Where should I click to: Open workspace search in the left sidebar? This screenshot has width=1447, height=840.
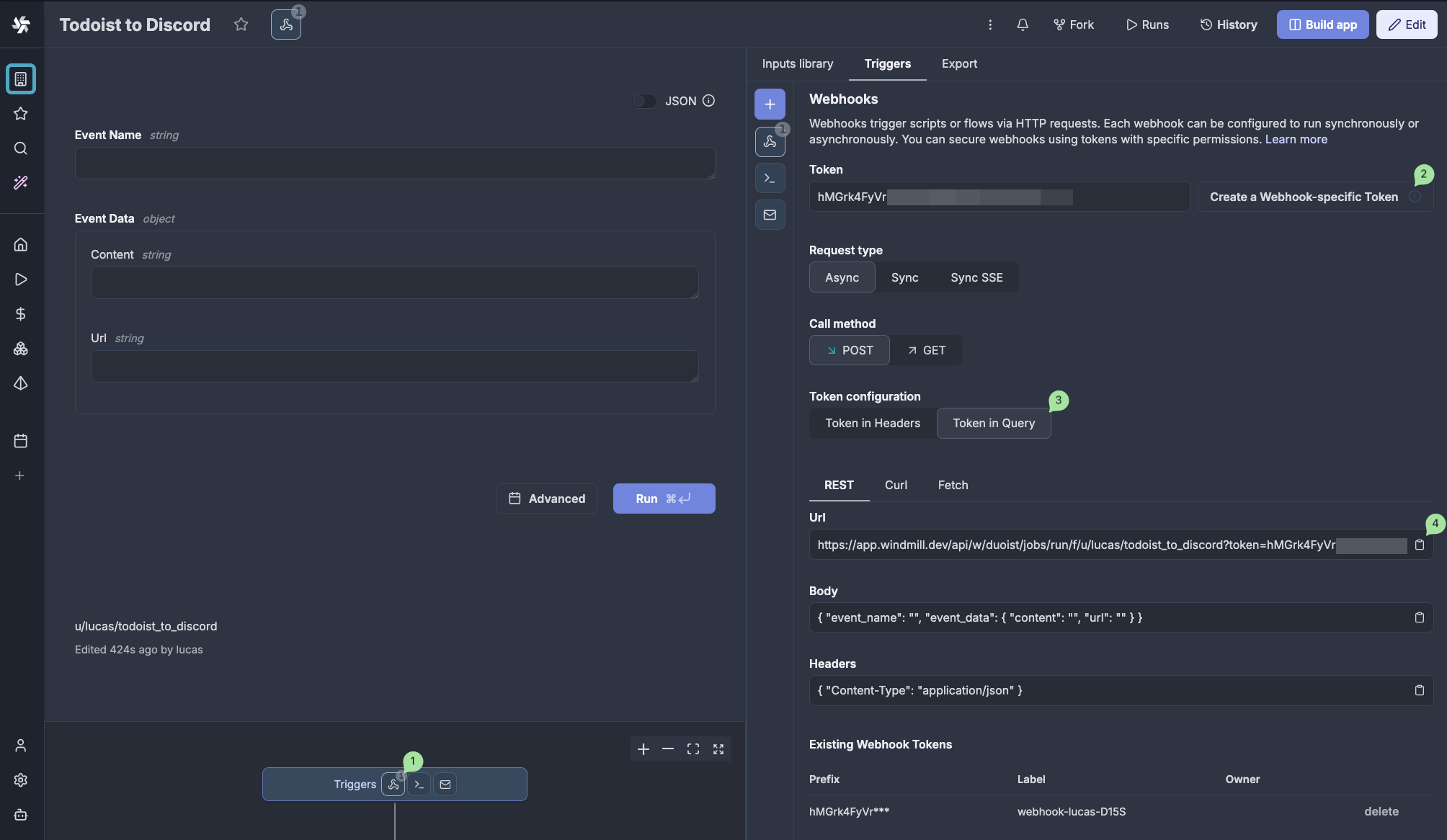pos(20,148)
